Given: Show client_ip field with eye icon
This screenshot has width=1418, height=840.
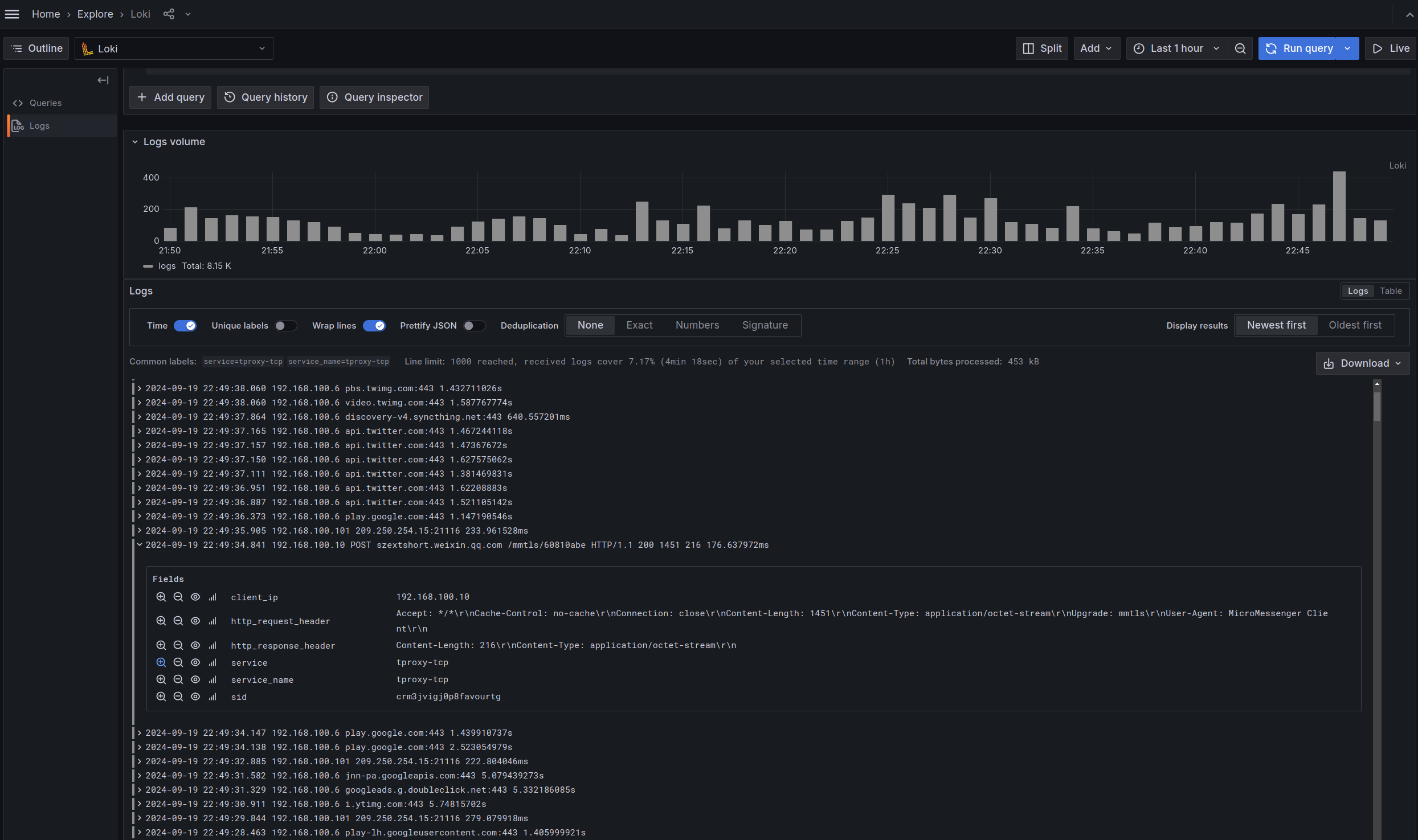Looking at the screenshot, I should click(x=195, y=597).
